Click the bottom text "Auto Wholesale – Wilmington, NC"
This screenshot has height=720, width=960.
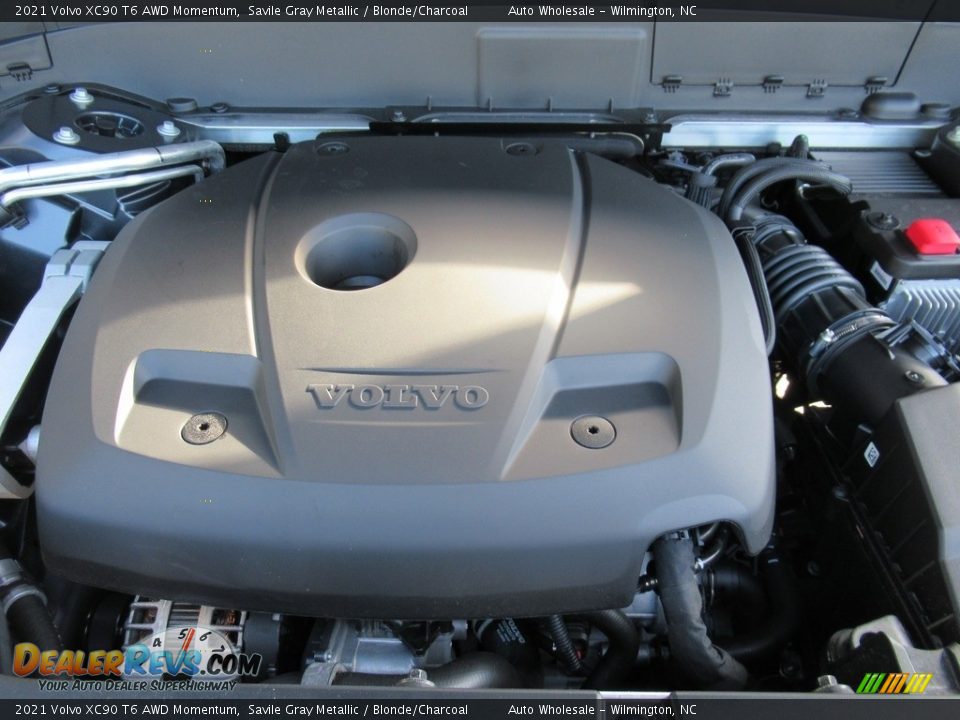(602, 710)
